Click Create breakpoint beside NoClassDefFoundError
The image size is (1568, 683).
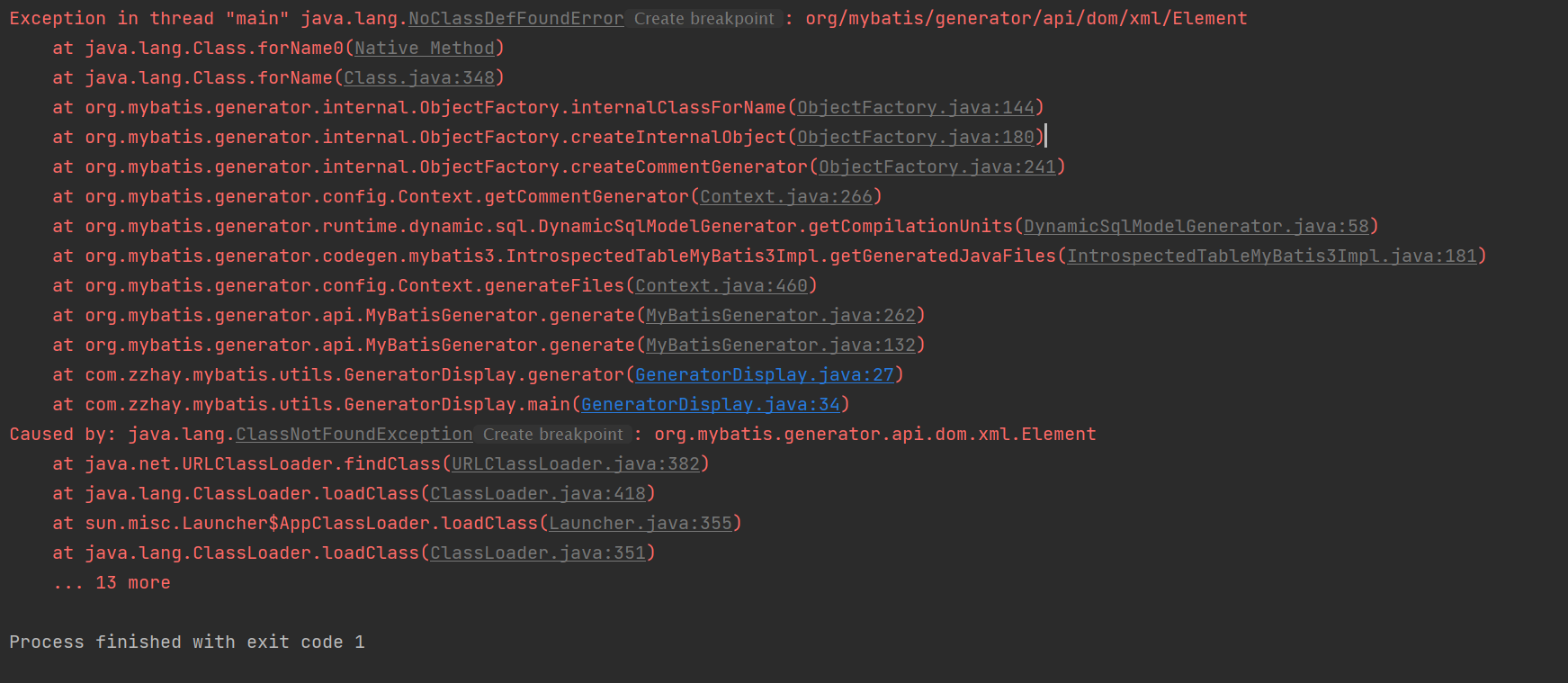tap(703, 18)
